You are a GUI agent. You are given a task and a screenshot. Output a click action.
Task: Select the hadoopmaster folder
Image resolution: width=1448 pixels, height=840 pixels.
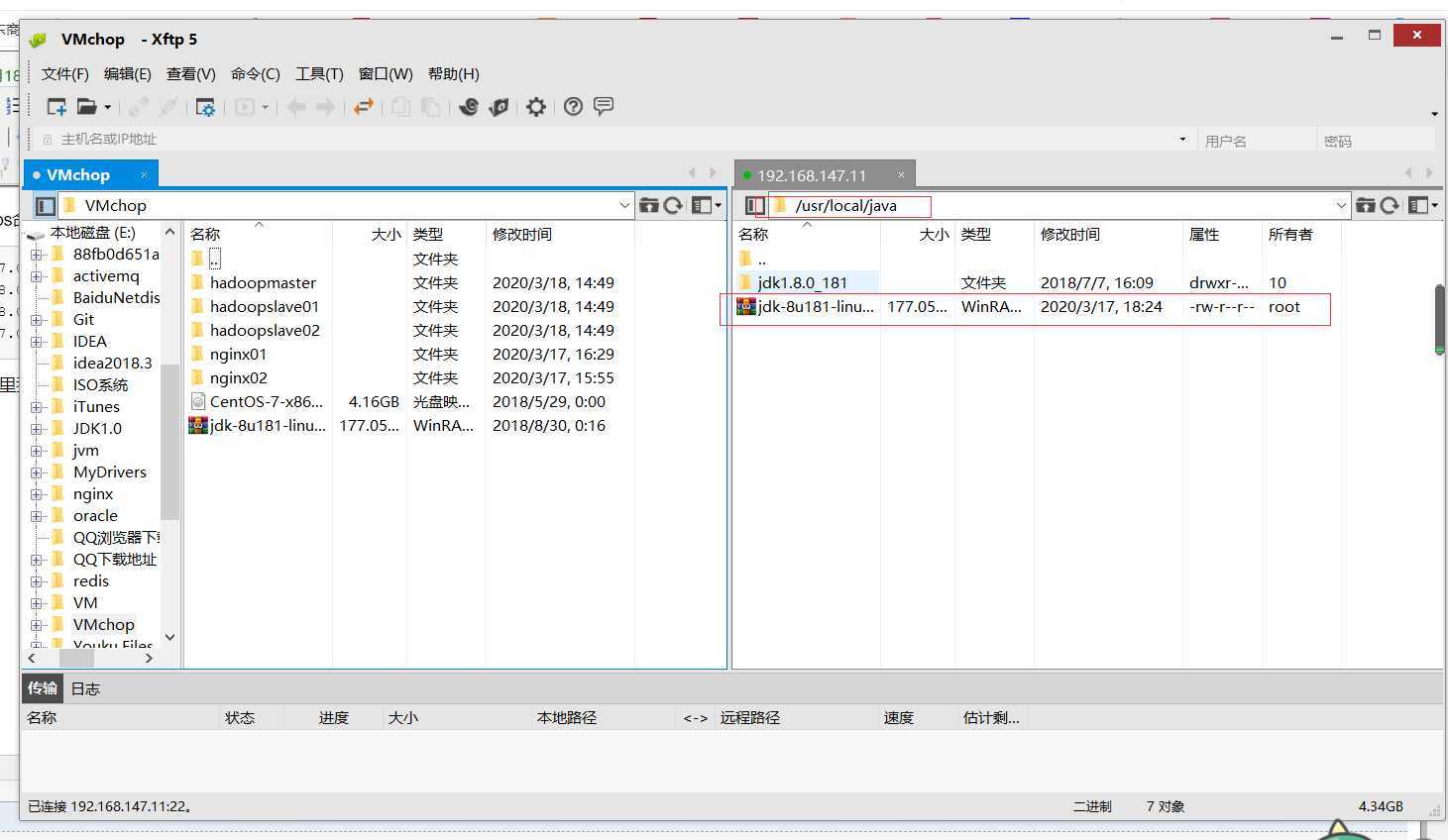263,283
